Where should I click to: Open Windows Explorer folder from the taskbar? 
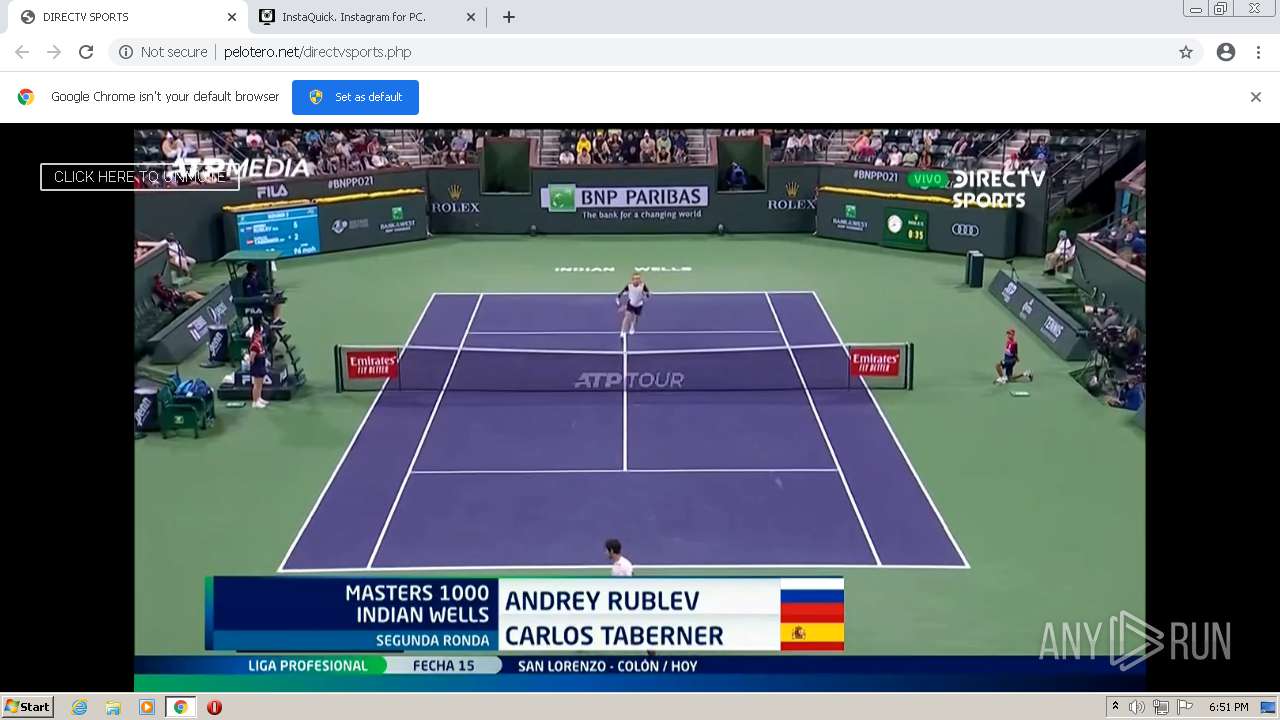pyautogui.click(x=113, y=707)
